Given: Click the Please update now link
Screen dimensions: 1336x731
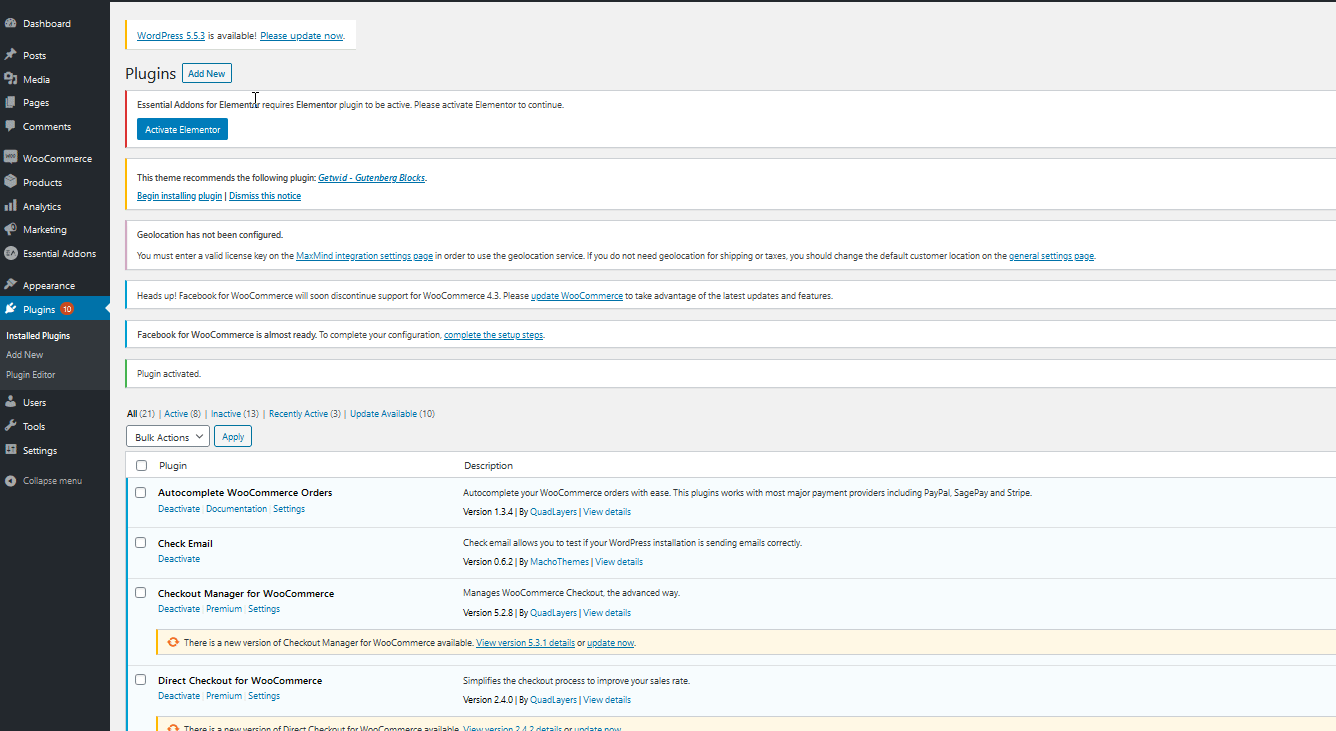Looking at the screenshot, I should (301, 35).
